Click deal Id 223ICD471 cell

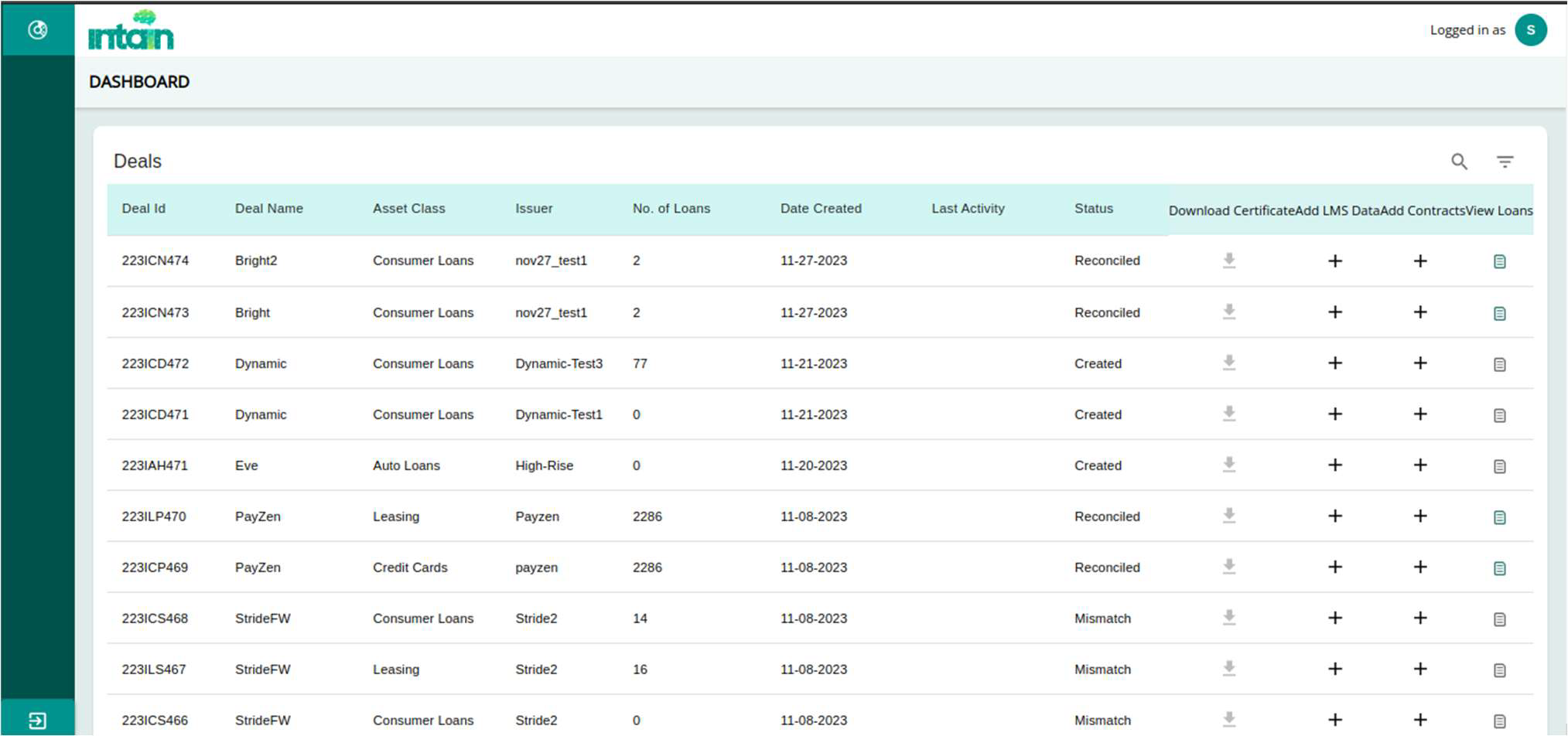click(x=155, y=414)
